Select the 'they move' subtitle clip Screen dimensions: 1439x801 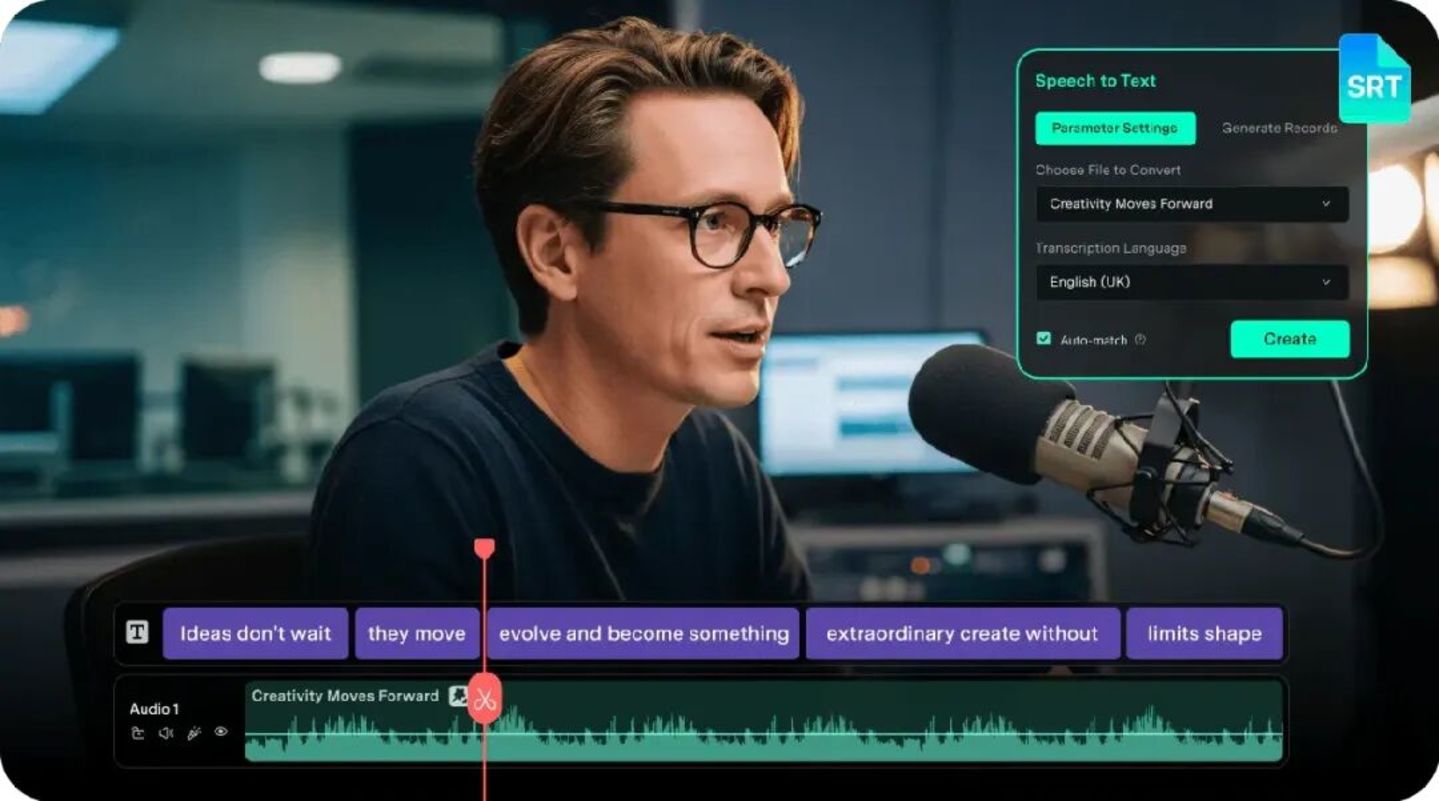[417, 634]
